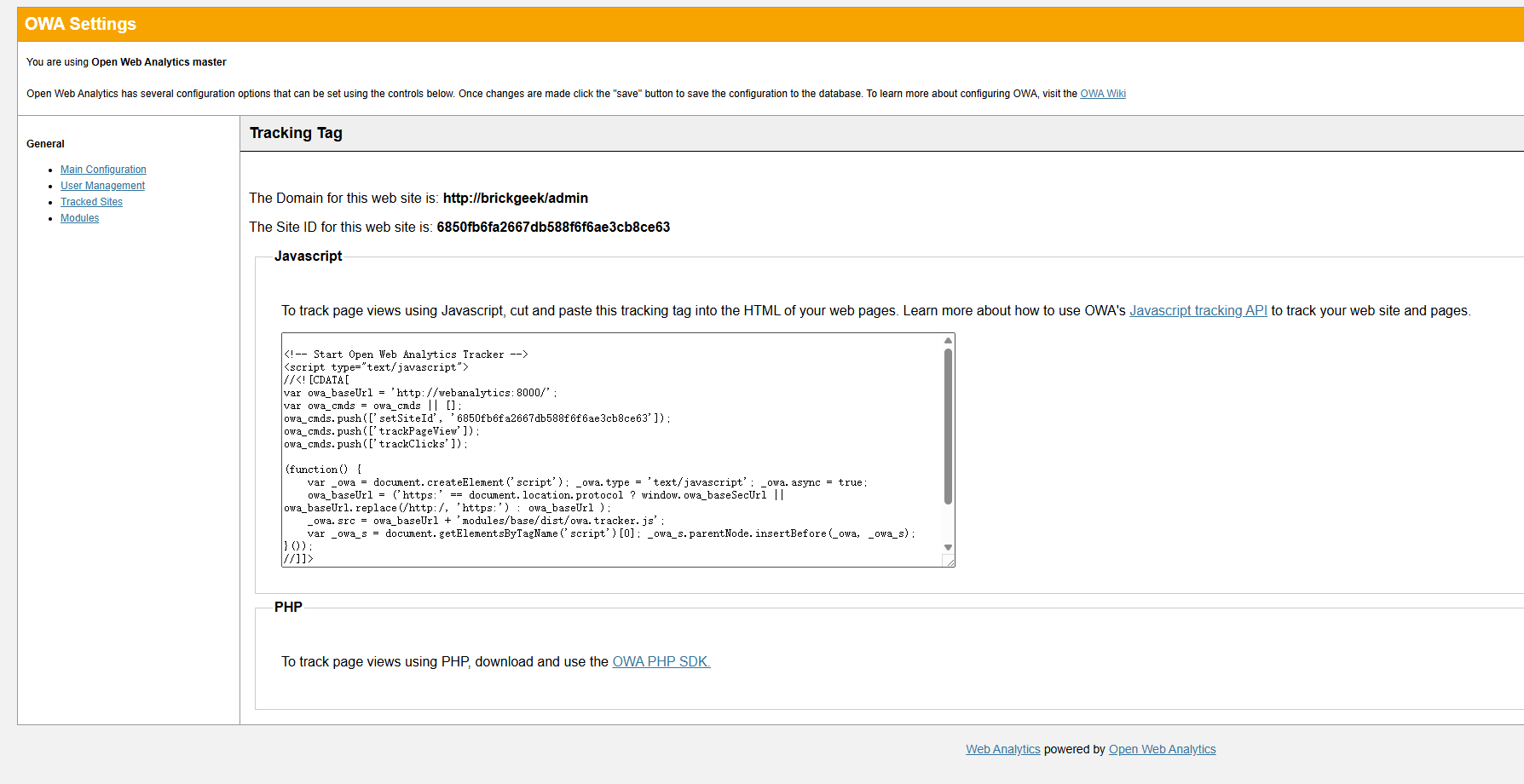Screen dimensions: 1524x784
Task: Click the trackPageView code line
Action: [x=382, y=431]
